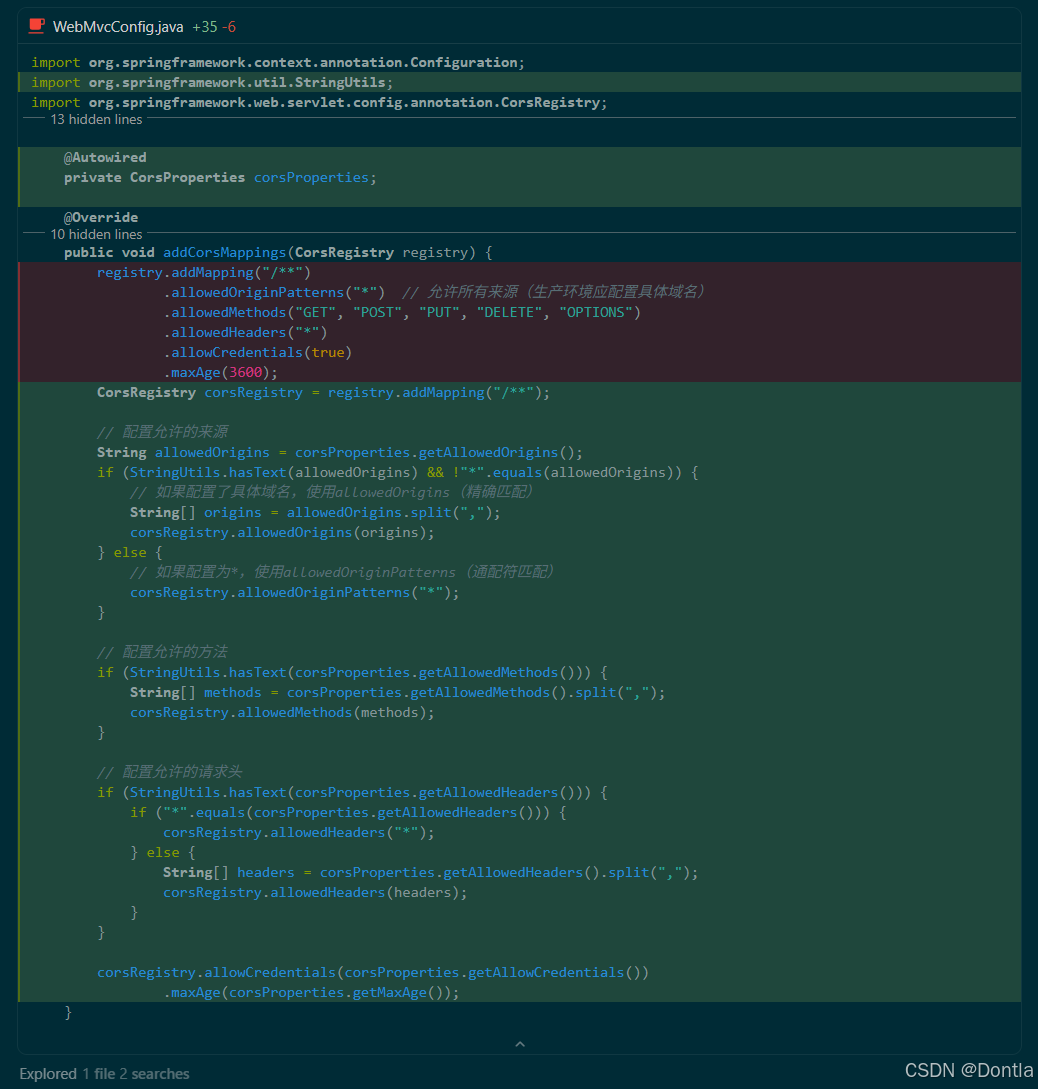1038x1089 pixels.
Task: Click the @Override annotation
Action: click(101, 217)
